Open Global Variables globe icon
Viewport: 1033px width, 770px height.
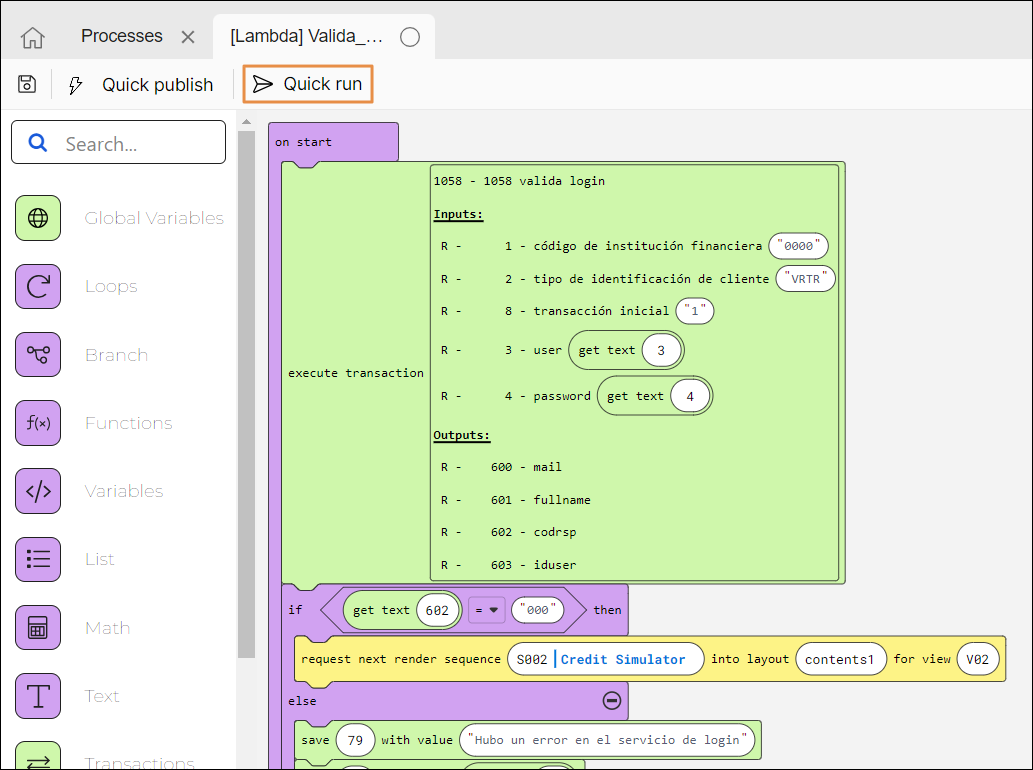pyautogui.click(x=38, y=218)
